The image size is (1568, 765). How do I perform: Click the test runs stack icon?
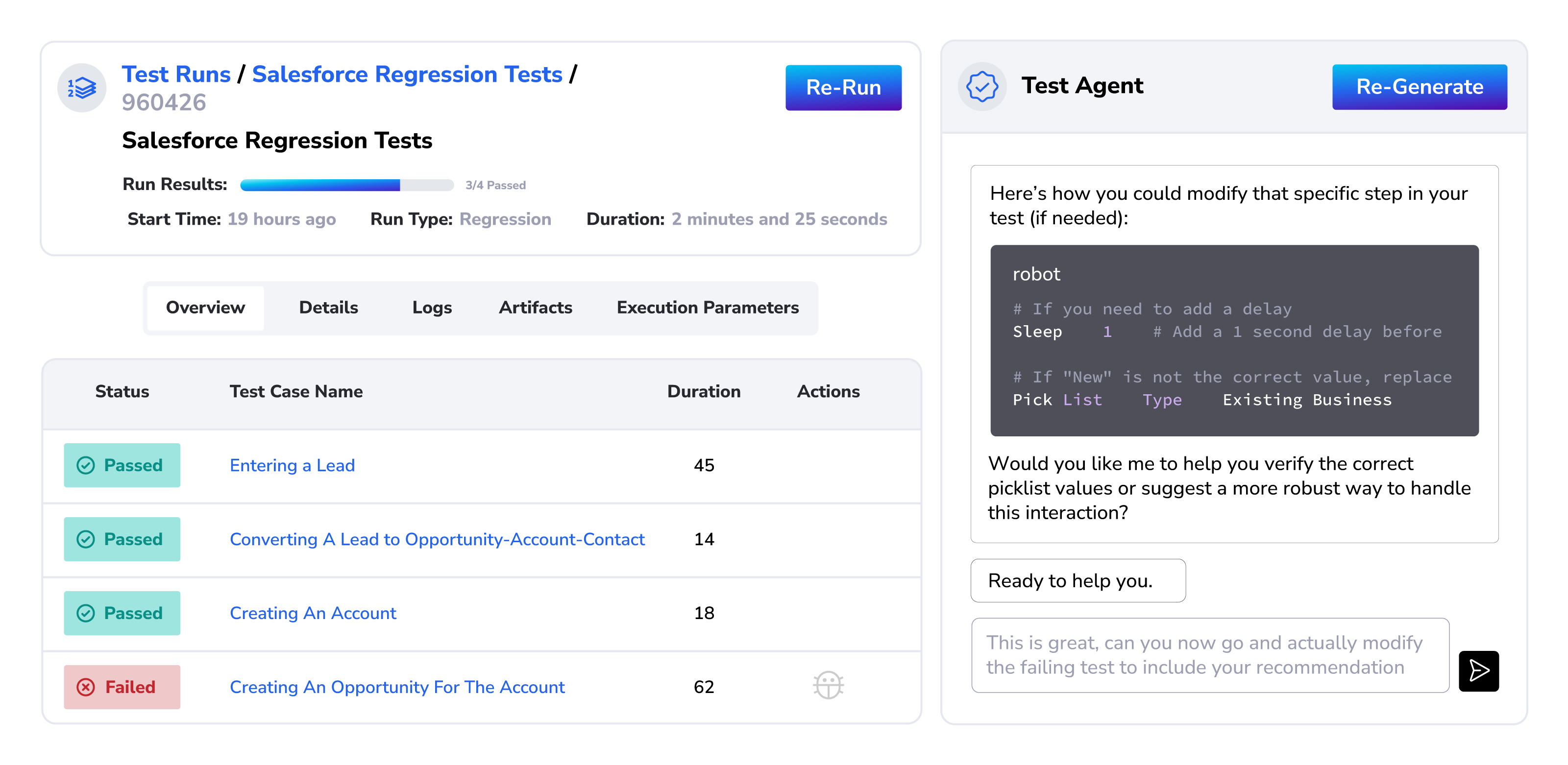[81, 88]
